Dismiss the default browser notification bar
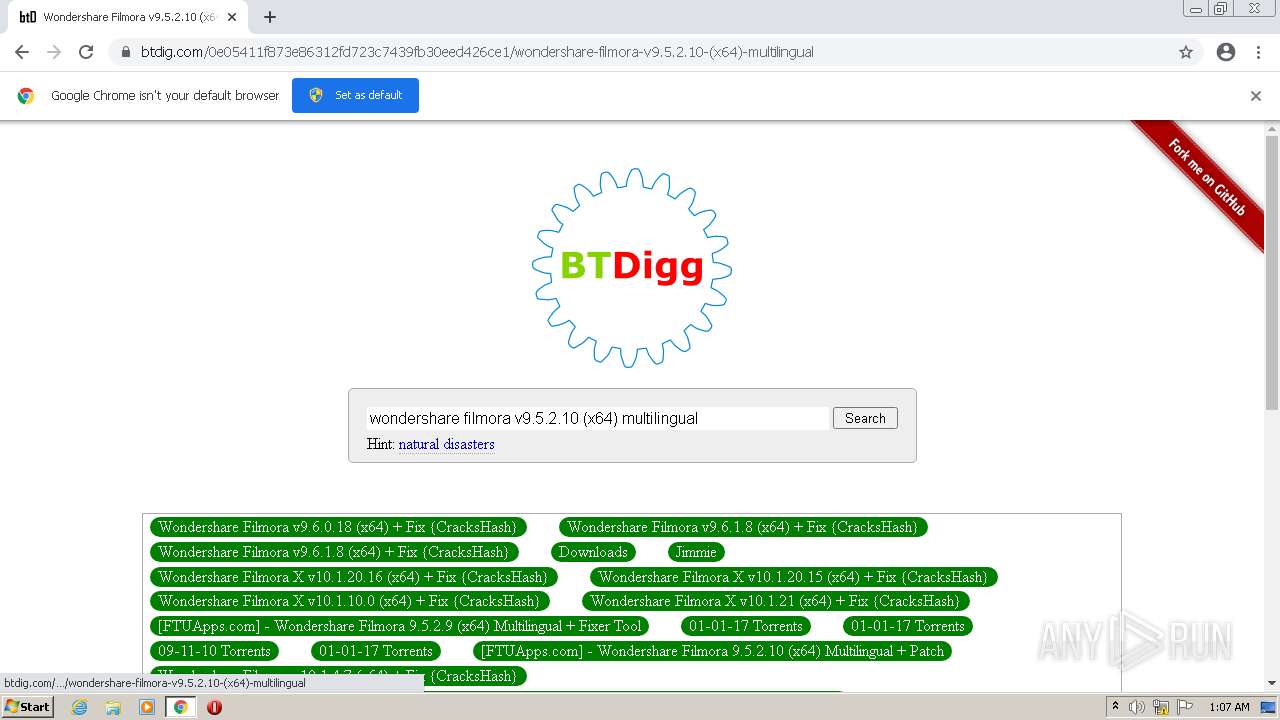The height and width of the screenshot is (720, 1280). (1256, 96)
